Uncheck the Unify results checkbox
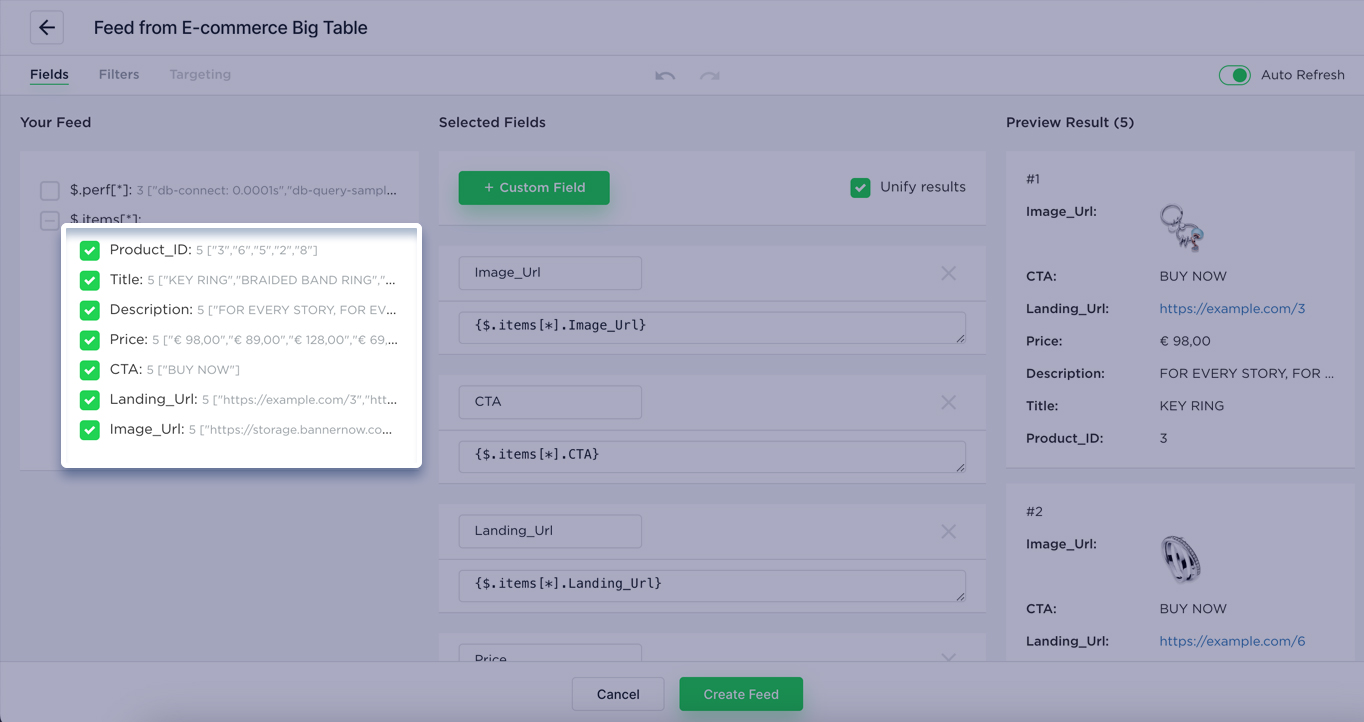Viewport: 1364px width, 722px height. click(x=860, y=187)
